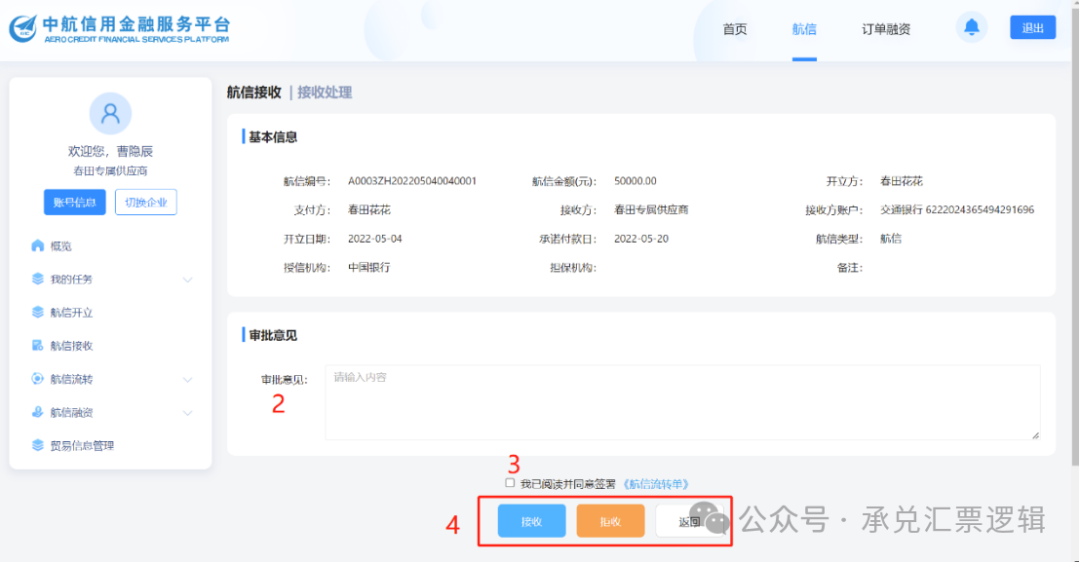Click the 审批意见 section heading
1080x562 pixels.
(273, 335)
